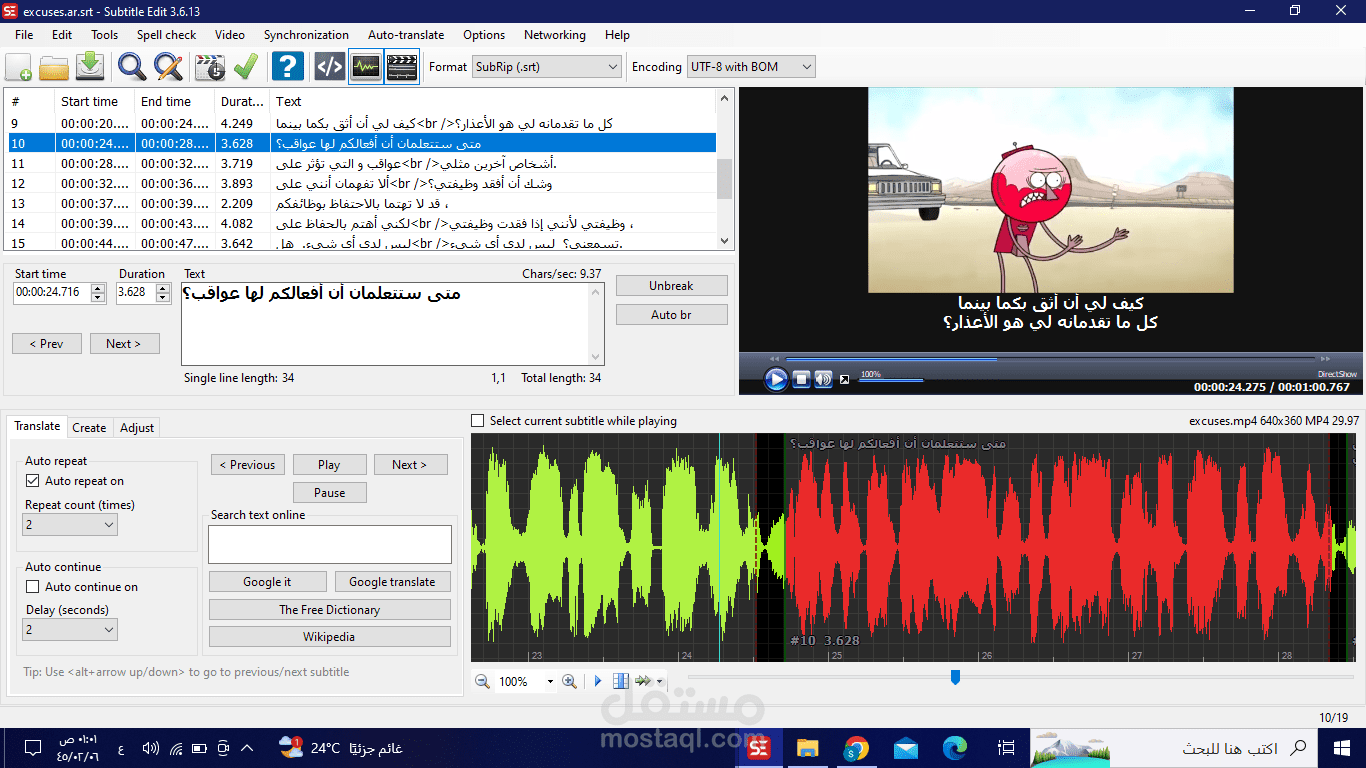Open Help using question mark icon
Image resolution: width=1366 pixels, height=768 pixels.
click(x=288, y=67)
